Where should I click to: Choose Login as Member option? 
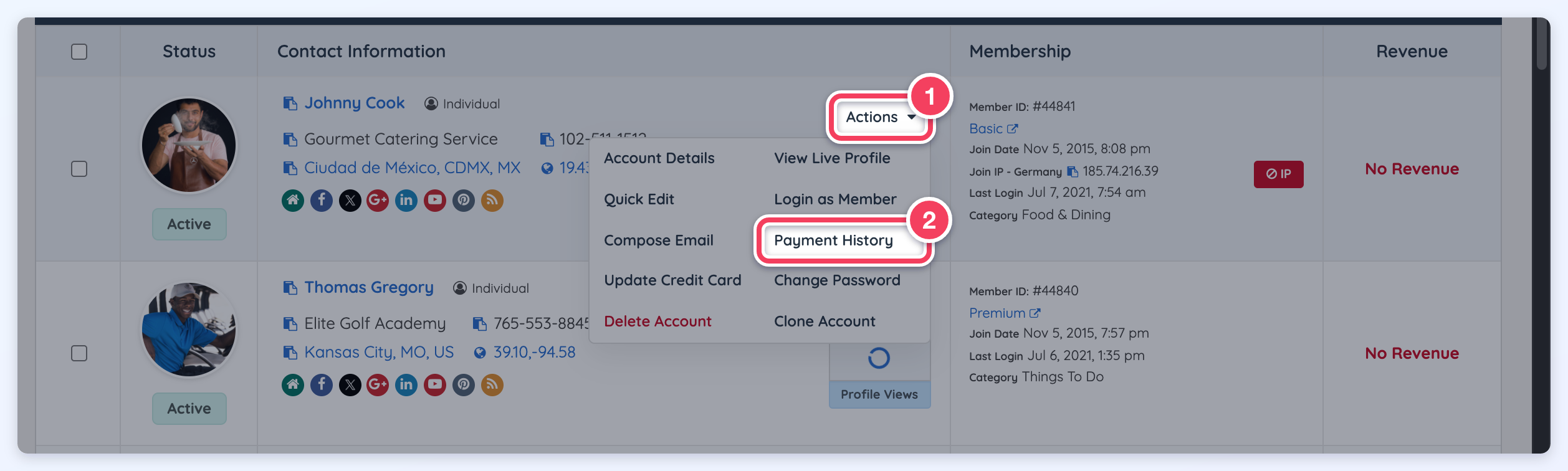click(x=835, y=199)
